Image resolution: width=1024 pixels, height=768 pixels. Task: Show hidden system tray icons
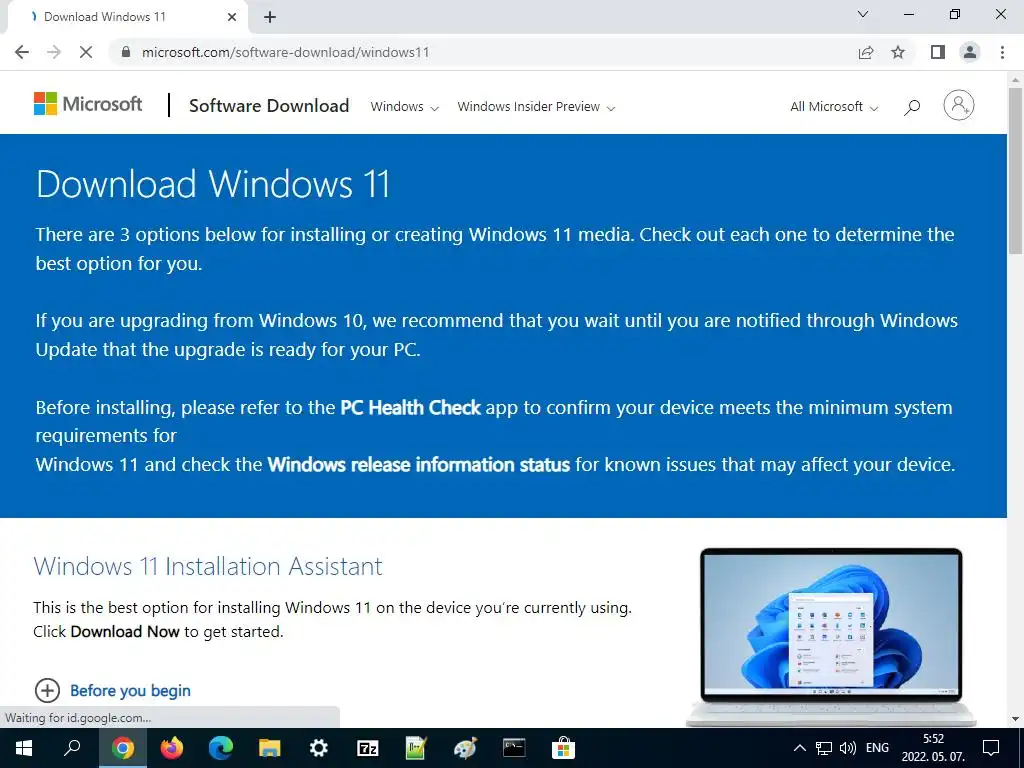(799, 748)
